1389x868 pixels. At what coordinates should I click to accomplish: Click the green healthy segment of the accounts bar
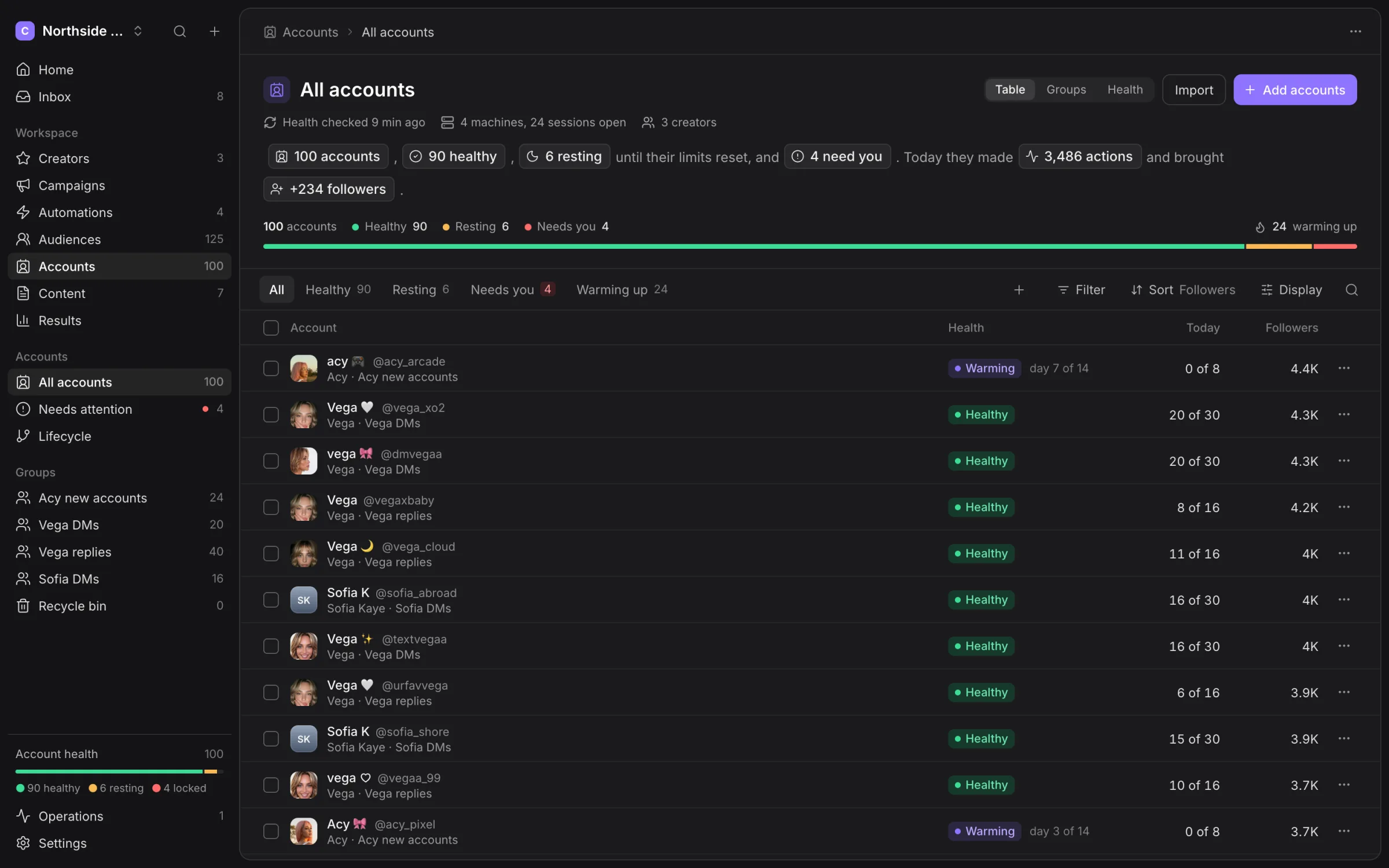click(x=754, y=247)
